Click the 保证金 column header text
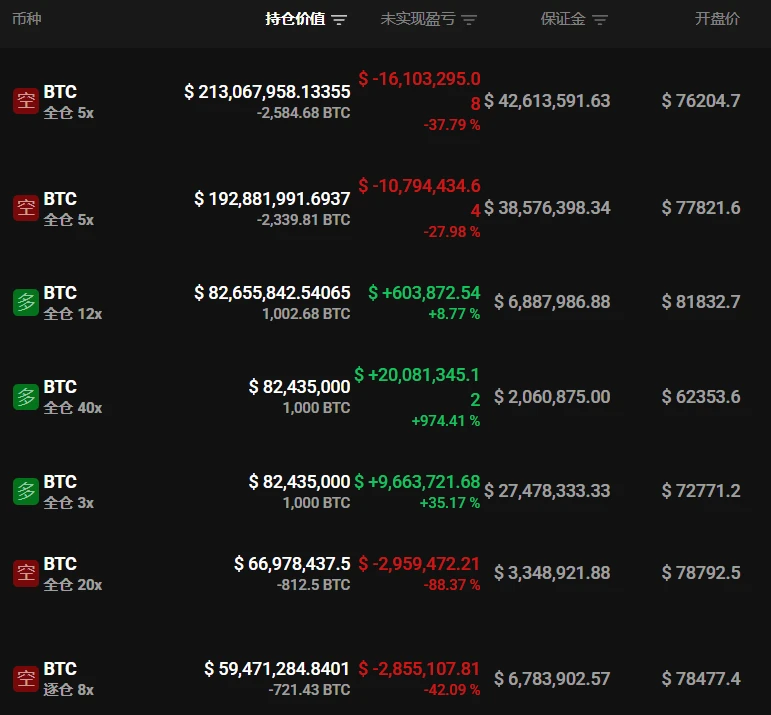Image resolution: width=771 pixels, height=715 pixels. (x=563, y=19)
